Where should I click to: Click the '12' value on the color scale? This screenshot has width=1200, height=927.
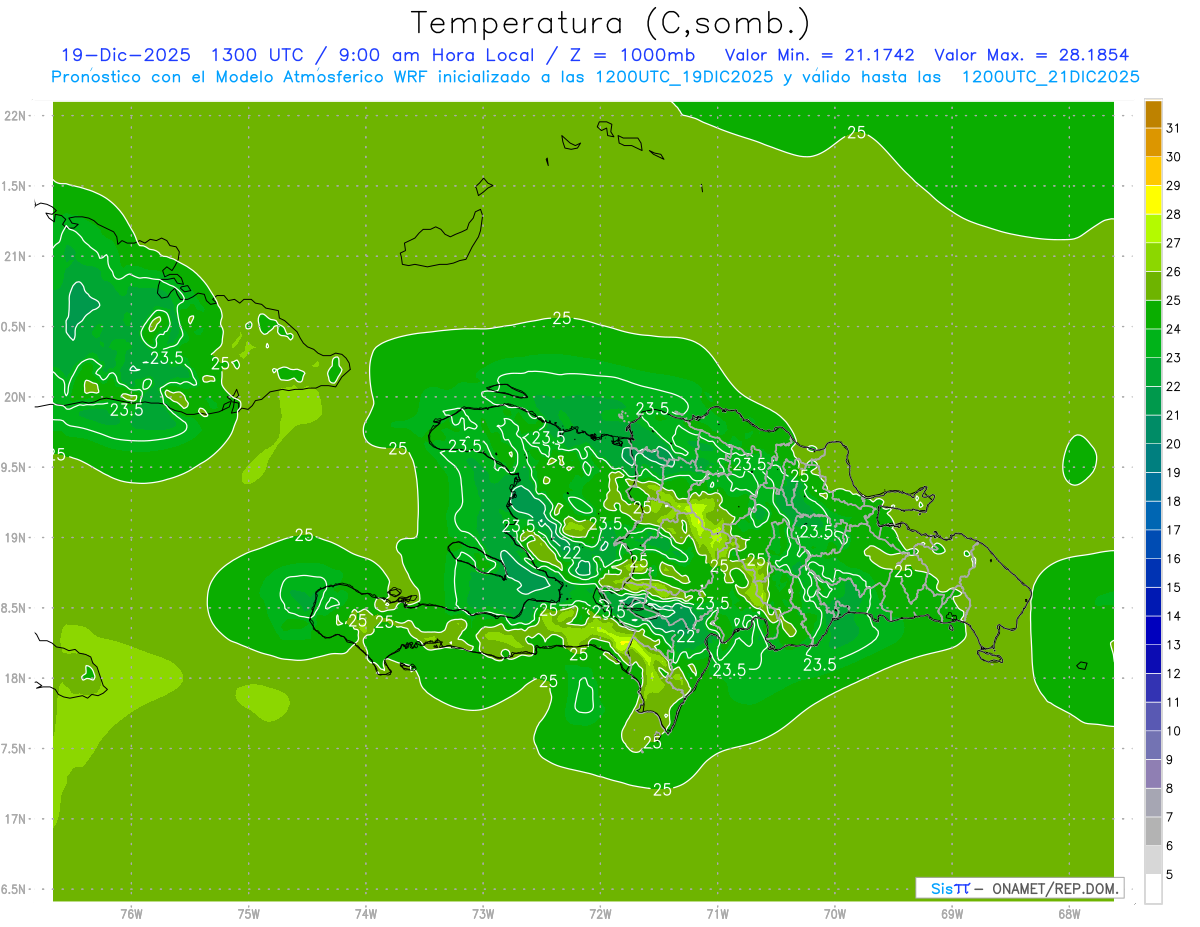[1173, 674]
